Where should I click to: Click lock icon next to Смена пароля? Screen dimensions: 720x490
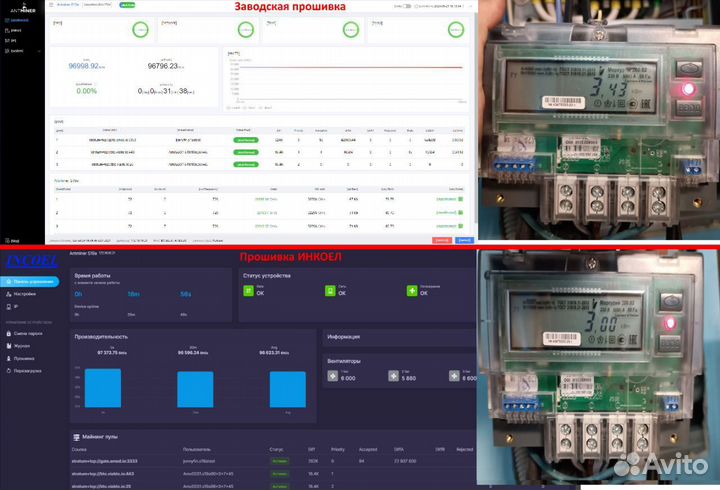pyautogui.click(x=8, y=333)
